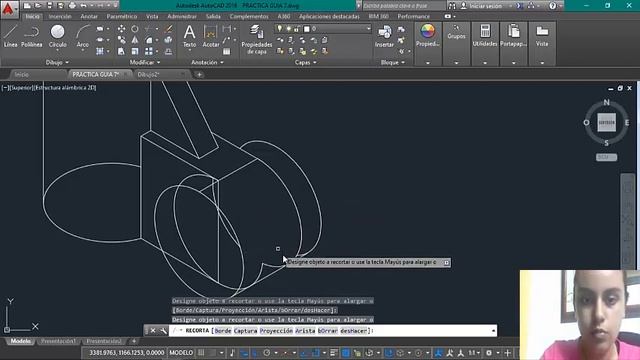Switch to the Insertar ribbon tab
Screen dimensions: 640x360
[60, 16]
